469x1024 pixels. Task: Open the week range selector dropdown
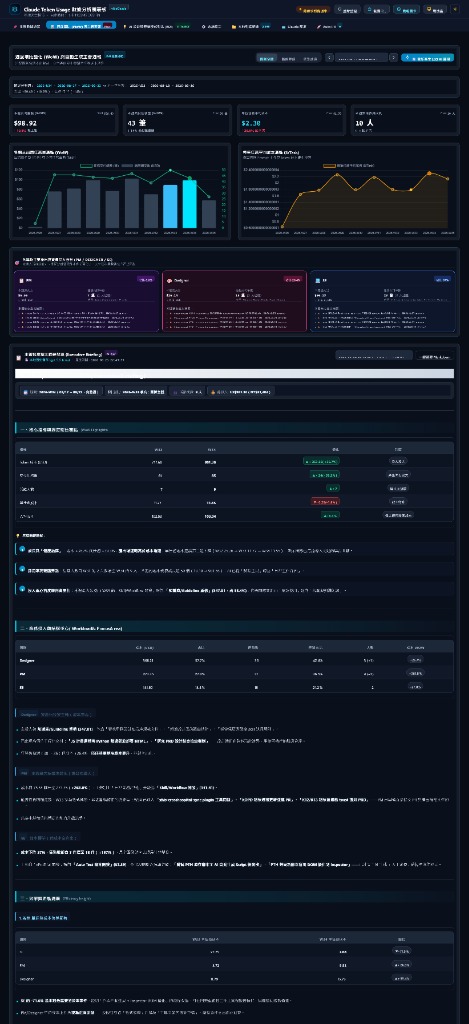click(x=361, y=57)
